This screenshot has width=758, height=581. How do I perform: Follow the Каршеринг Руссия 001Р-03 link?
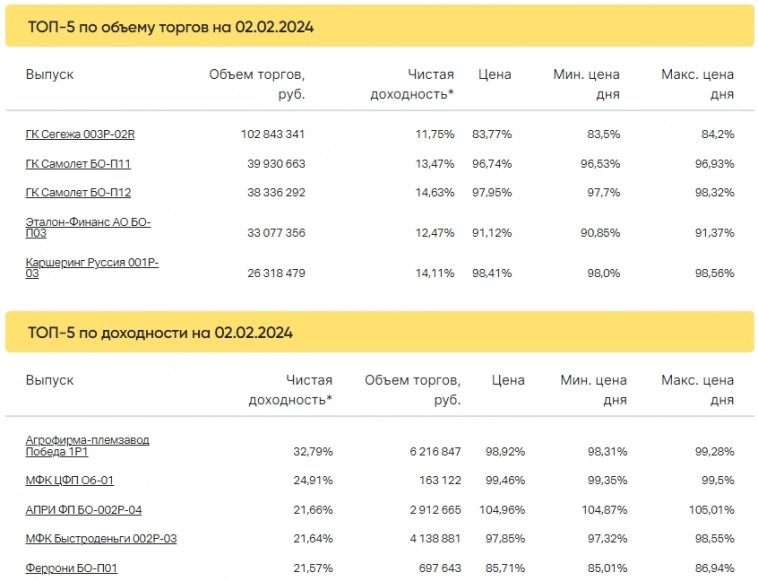click(92, 267)
